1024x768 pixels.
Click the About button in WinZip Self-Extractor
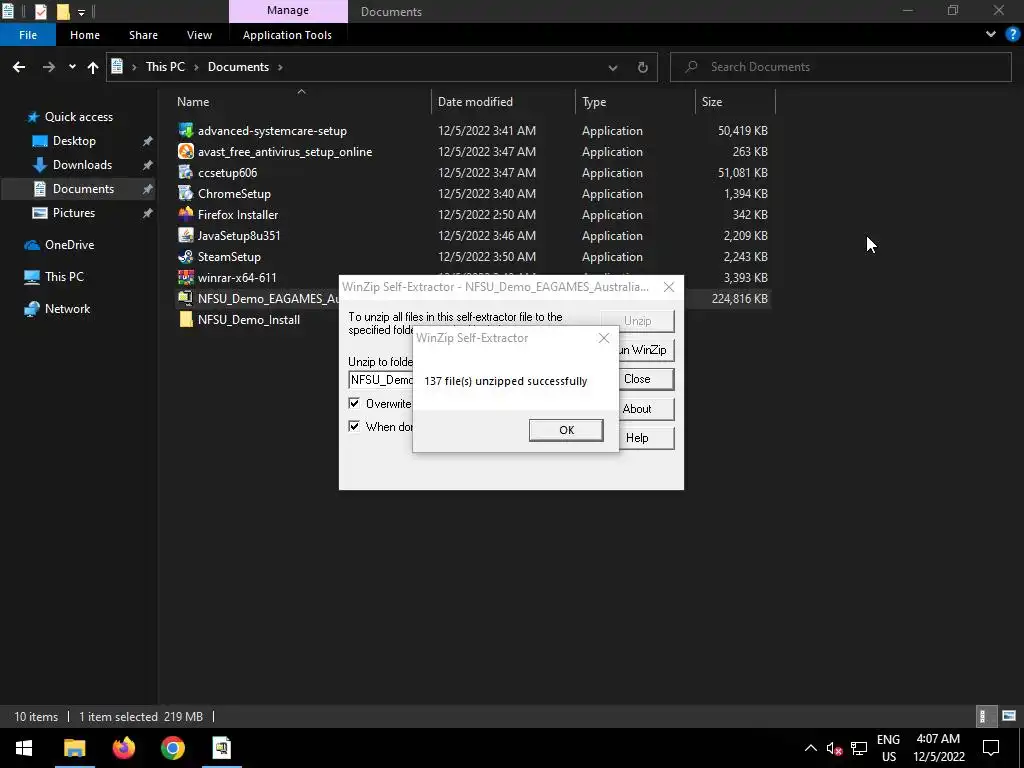click(x=646, y=409)
